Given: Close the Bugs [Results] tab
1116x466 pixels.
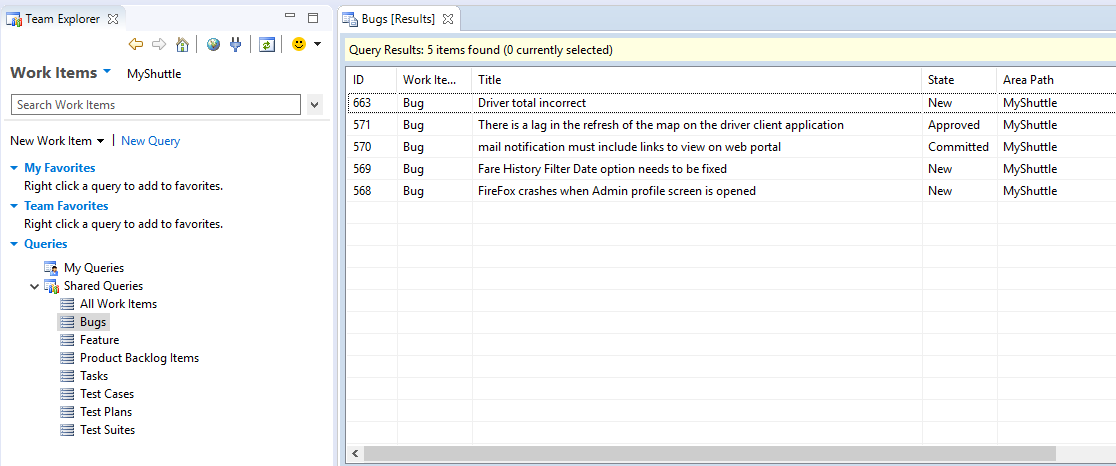Looking at the screenshot, I should [x=448, y=19].
